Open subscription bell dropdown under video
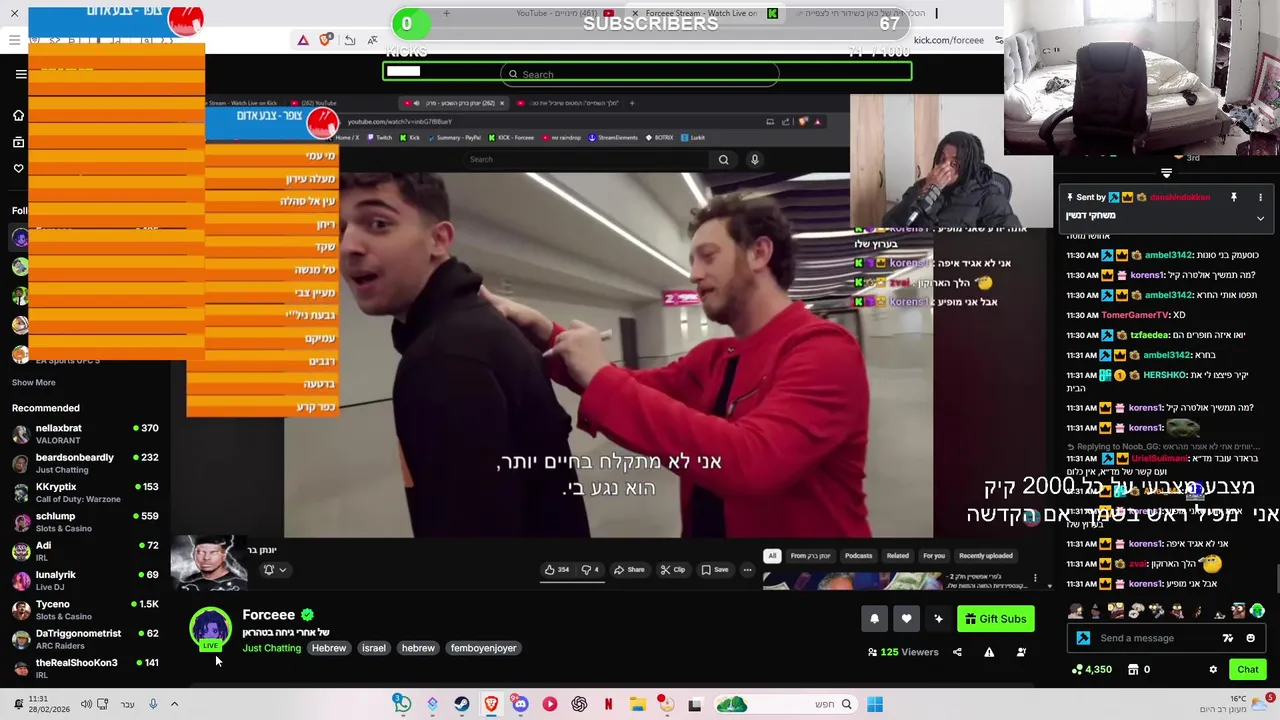 pyautogui.click(x=274, y=570)
